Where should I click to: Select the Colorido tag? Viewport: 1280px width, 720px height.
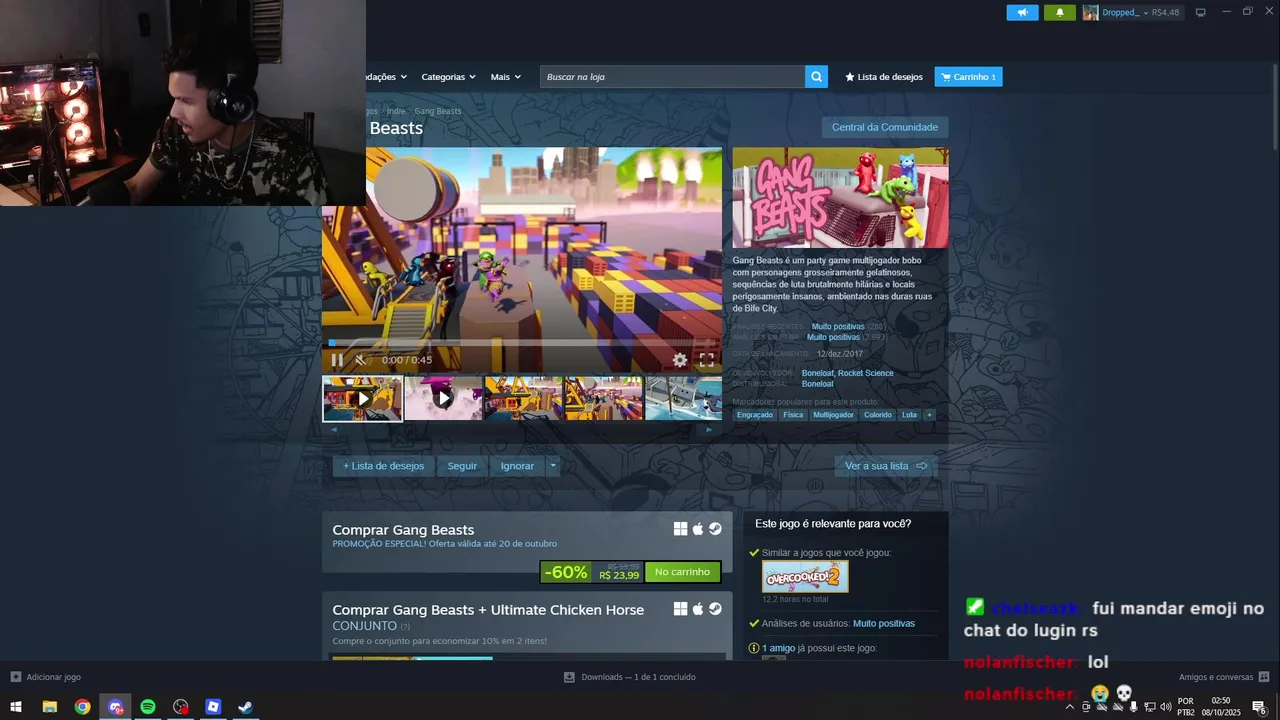(x=878, y=415)
